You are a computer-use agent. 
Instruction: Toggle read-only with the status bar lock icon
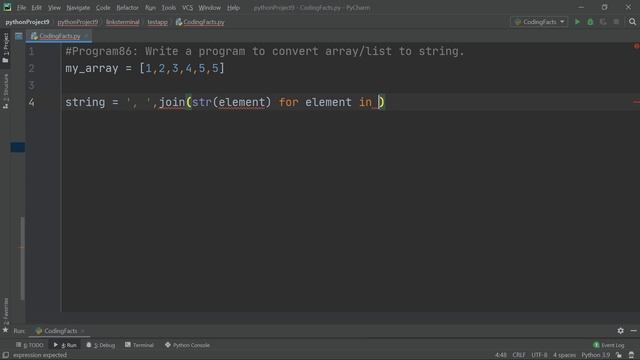tap(619, 355)
